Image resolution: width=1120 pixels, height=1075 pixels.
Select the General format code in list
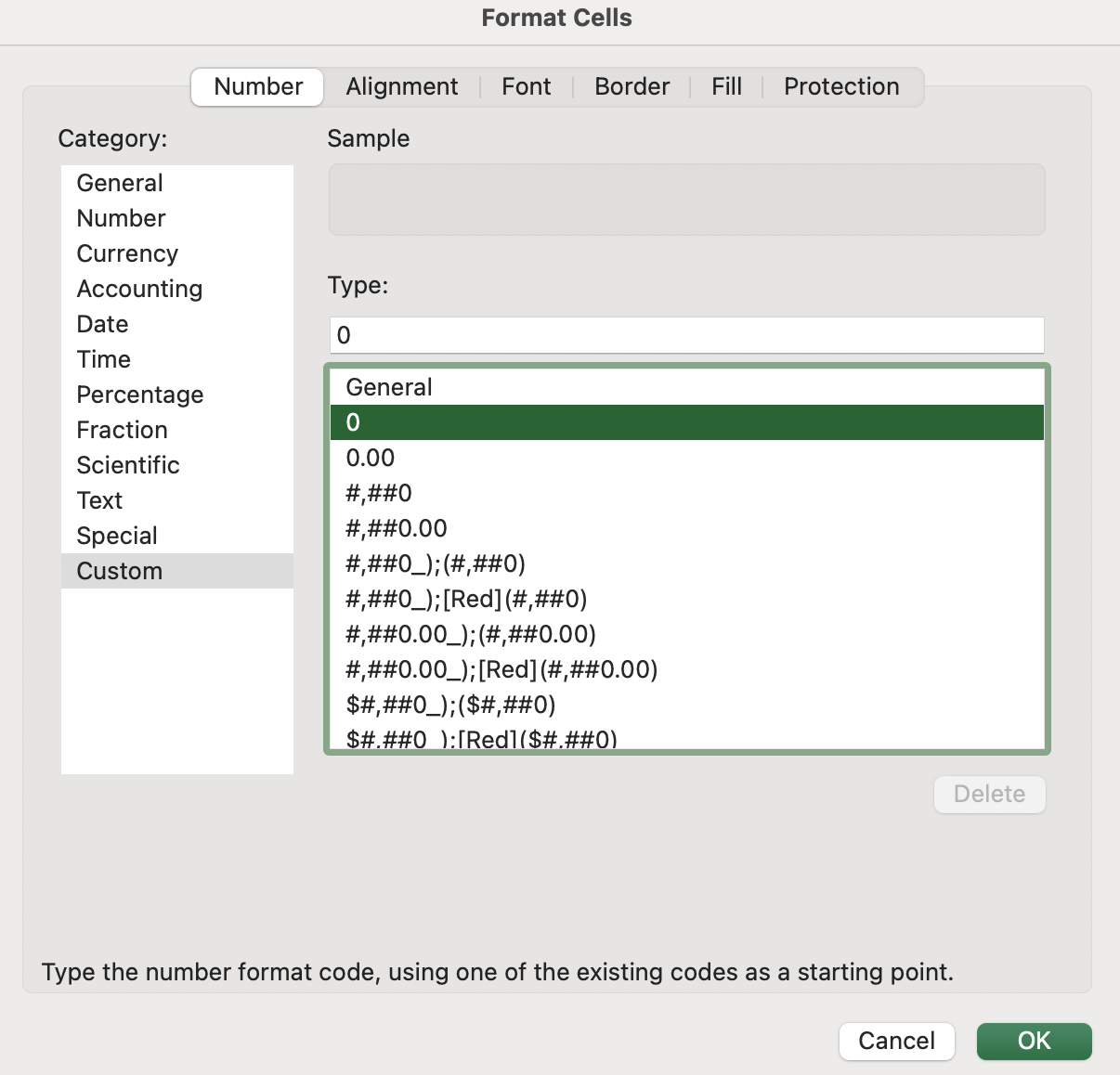click(389, 387)
